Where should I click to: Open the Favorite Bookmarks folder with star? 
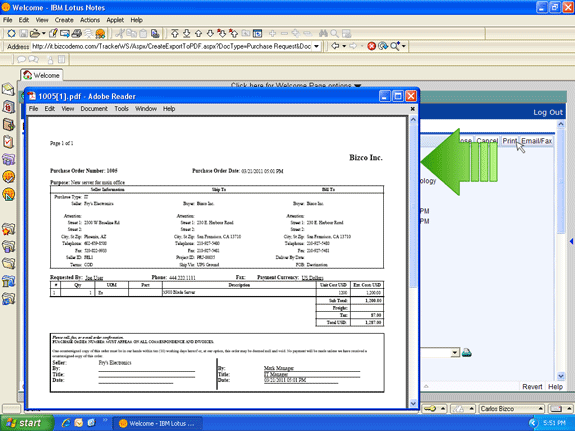point(8,229)
